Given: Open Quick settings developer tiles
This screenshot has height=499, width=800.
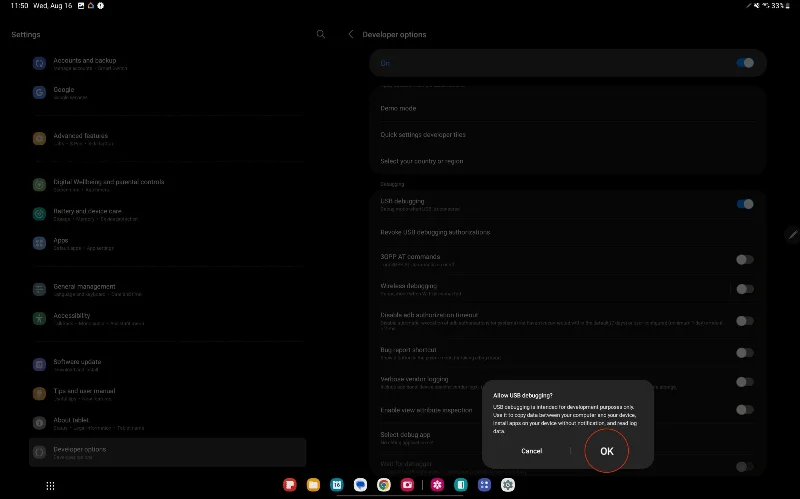Looking at the screenshot, I should point(567,135).
